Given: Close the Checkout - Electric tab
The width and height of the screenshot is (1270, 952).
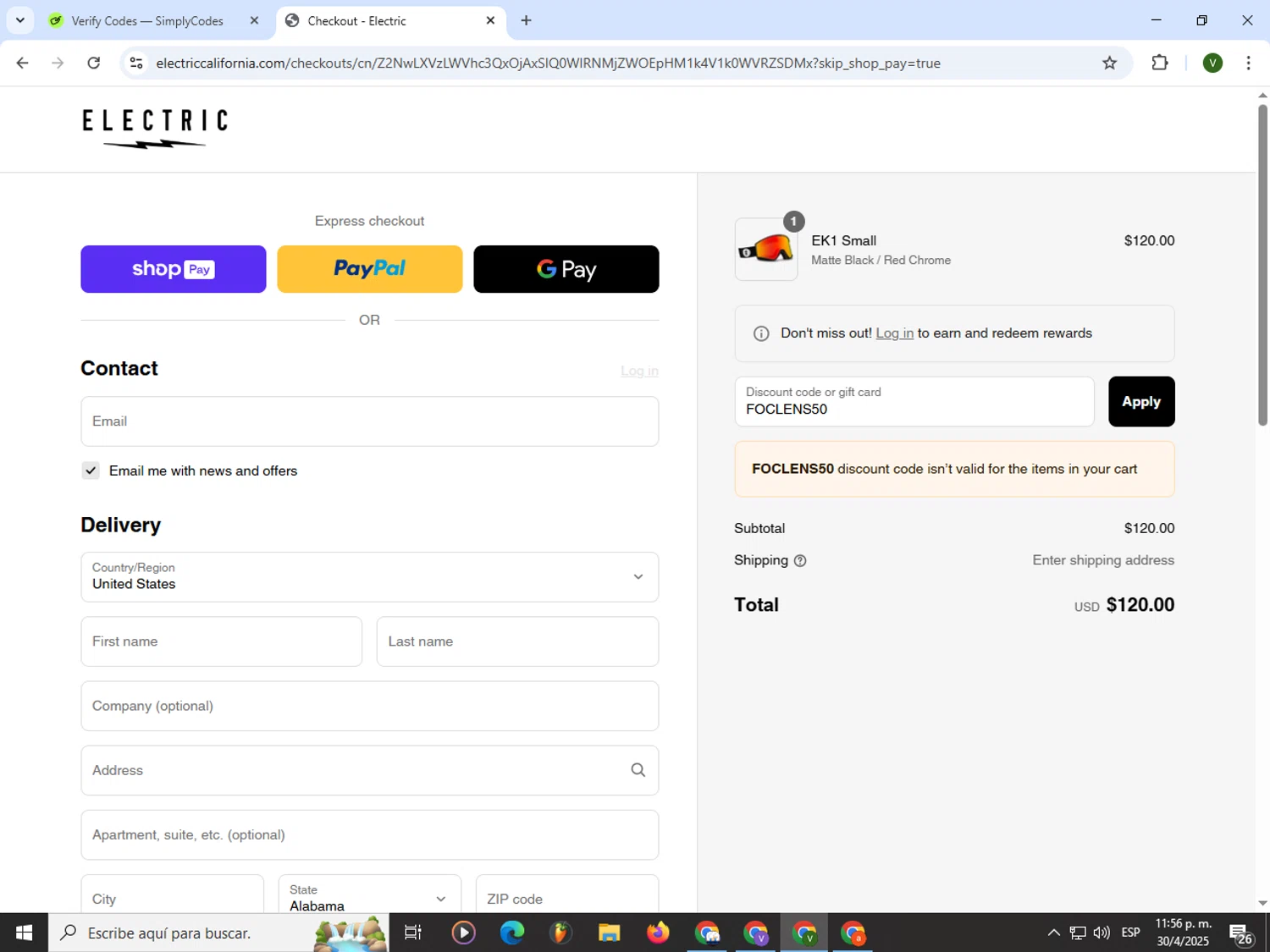Looking at the screenshot, I should [x=490, y=20].
